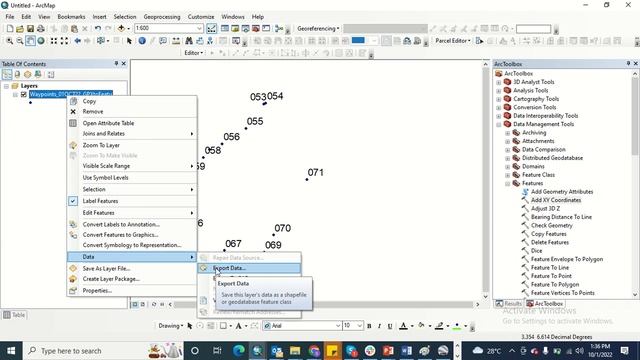This screenshot has width=640, height=360.
Task: Choose the Select Elements arrow tool
Action: pyautogui.click(x=129, y=41)
